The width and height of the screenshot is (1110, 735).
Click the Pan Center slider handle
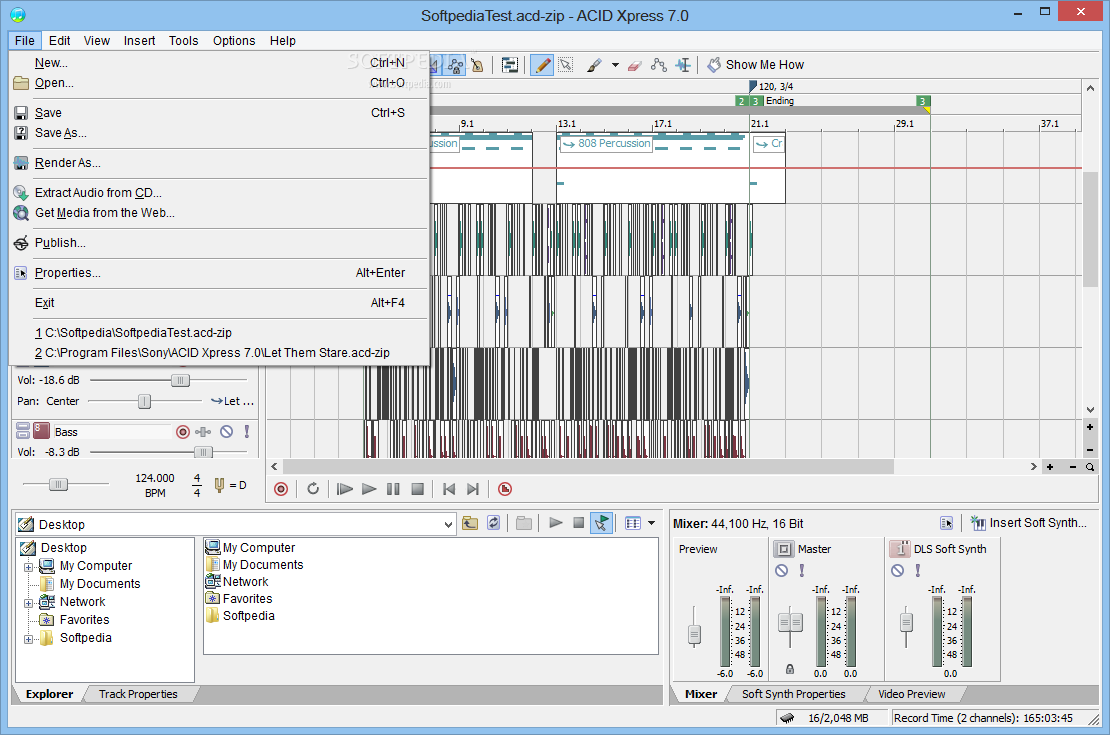pos(144,401)
